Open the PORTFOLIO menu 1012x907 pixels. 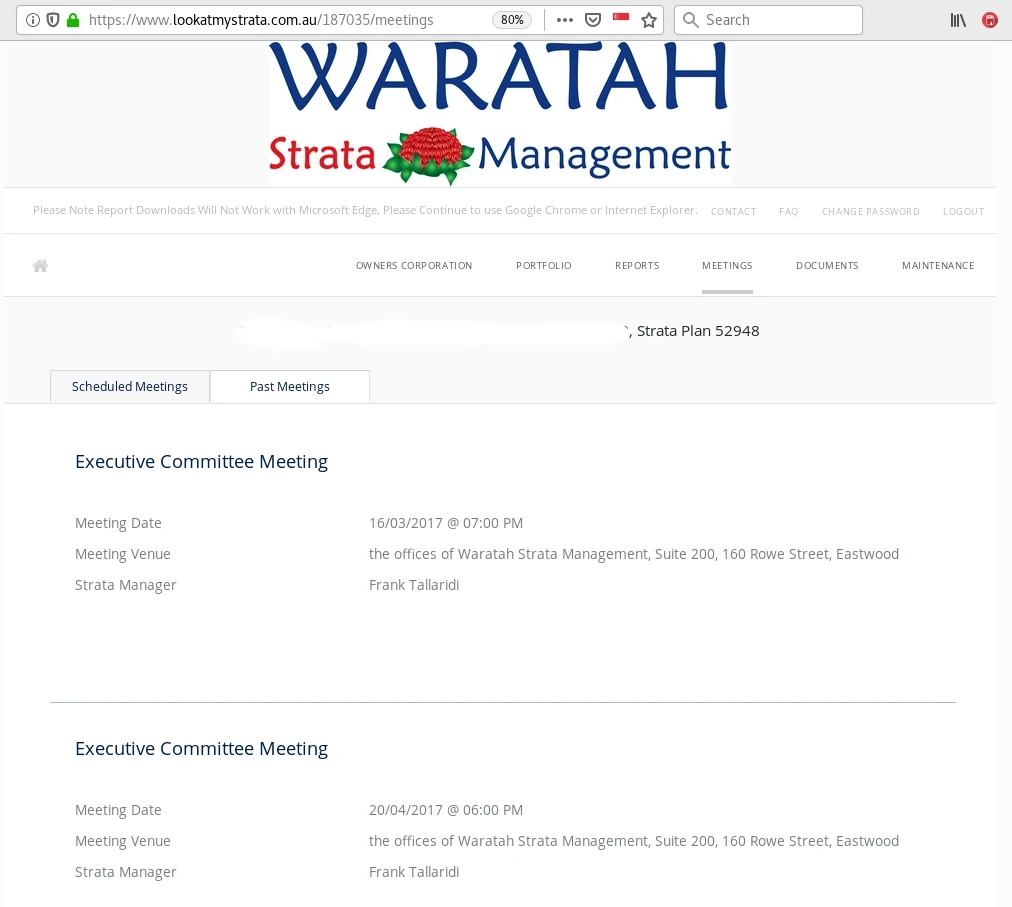543,265
